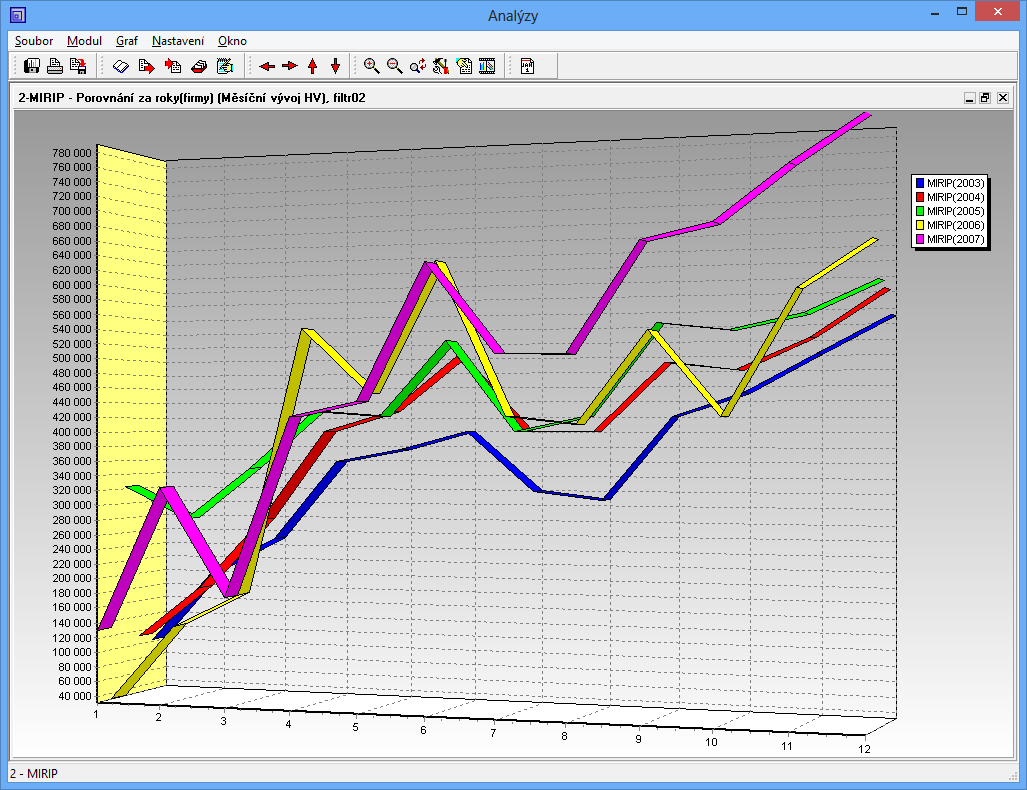The image size is (1027, 790).
Task: Click the red left arrow button
Action: 267,66
